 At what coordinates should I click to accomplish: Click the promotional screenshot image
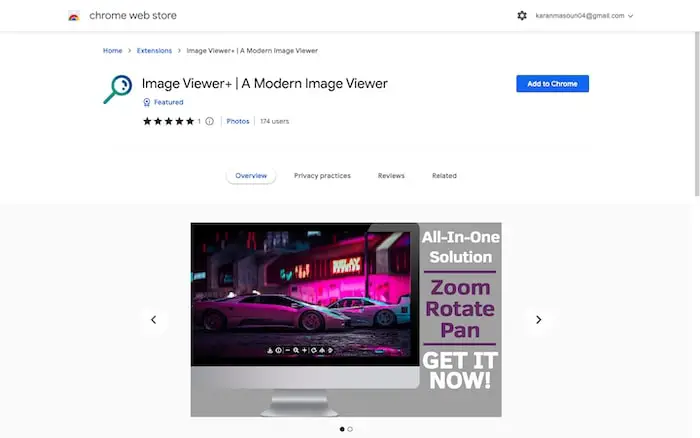tap(346, 320)
